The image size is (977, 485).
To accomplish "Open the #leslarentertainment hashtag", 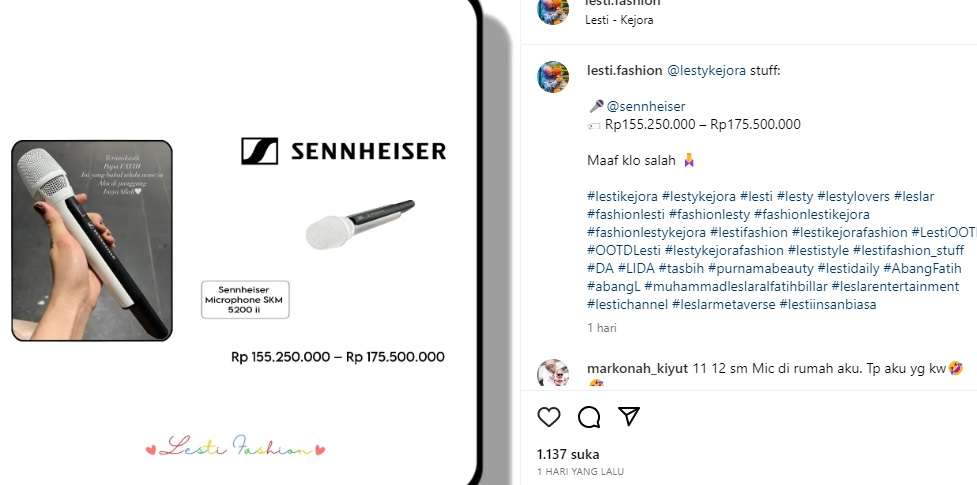I will pyautogui.click(x=895, y=287).
